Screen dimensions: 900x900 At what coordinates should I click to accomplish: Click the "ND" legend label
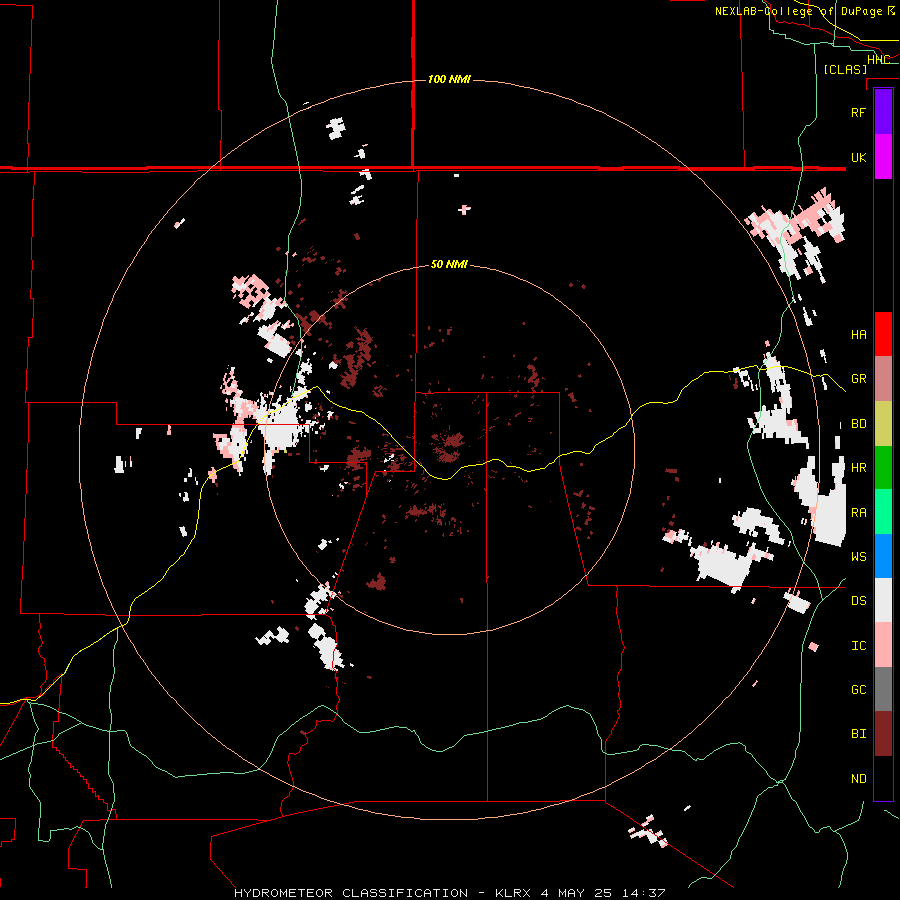coord(858,779)
